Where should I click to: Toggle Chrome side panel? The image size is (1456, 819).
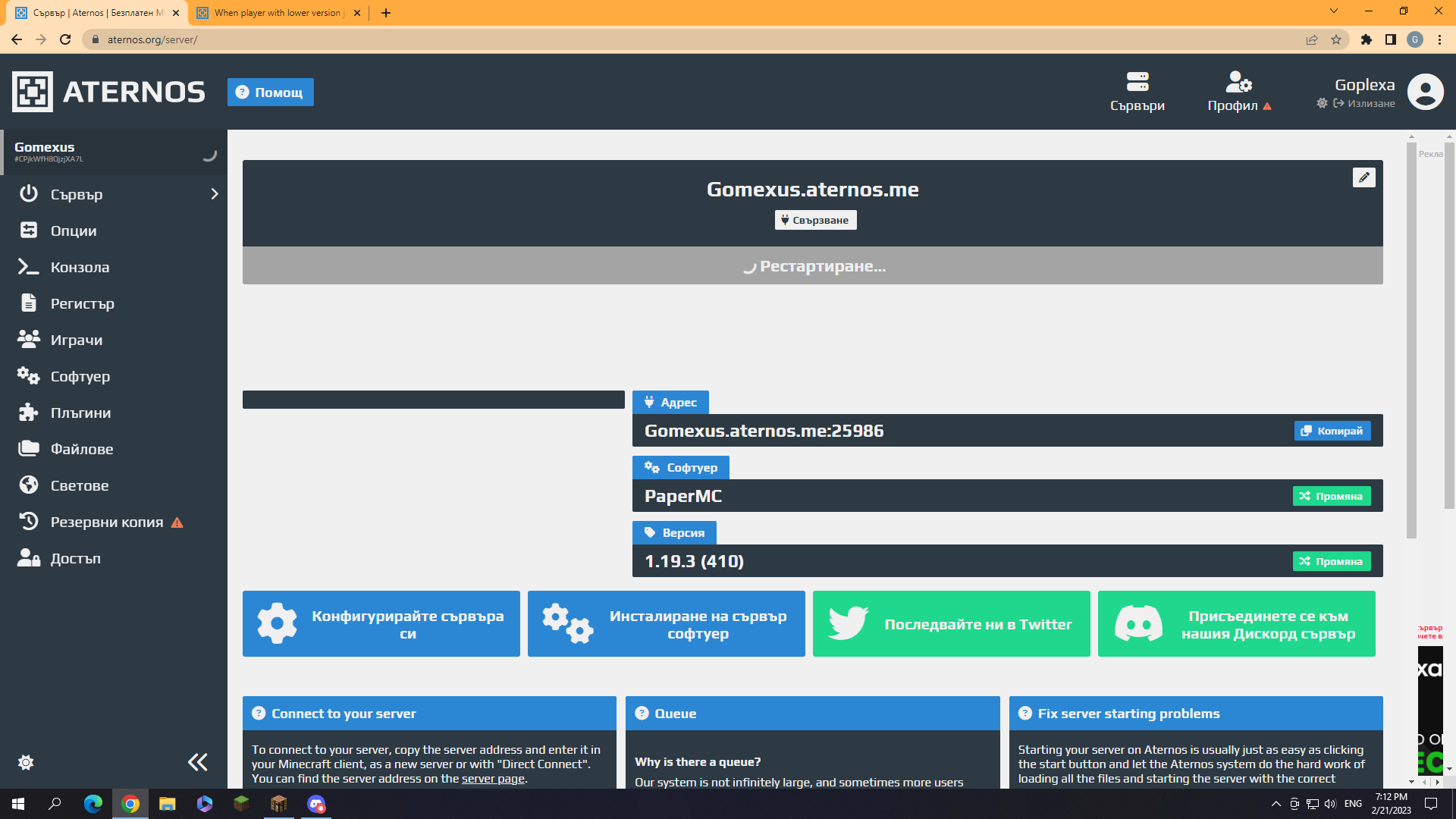click(x=1391, y=39)
